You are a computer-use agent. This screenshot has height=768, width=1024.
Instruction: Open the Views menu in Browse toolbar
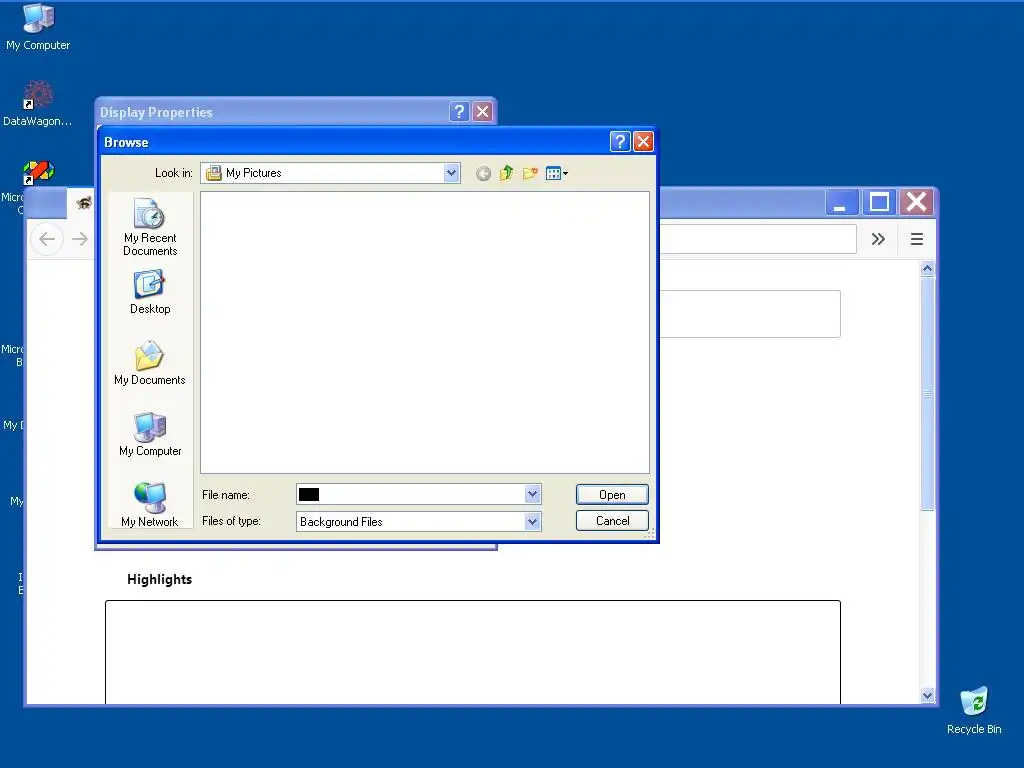click(x=556, y=173)
